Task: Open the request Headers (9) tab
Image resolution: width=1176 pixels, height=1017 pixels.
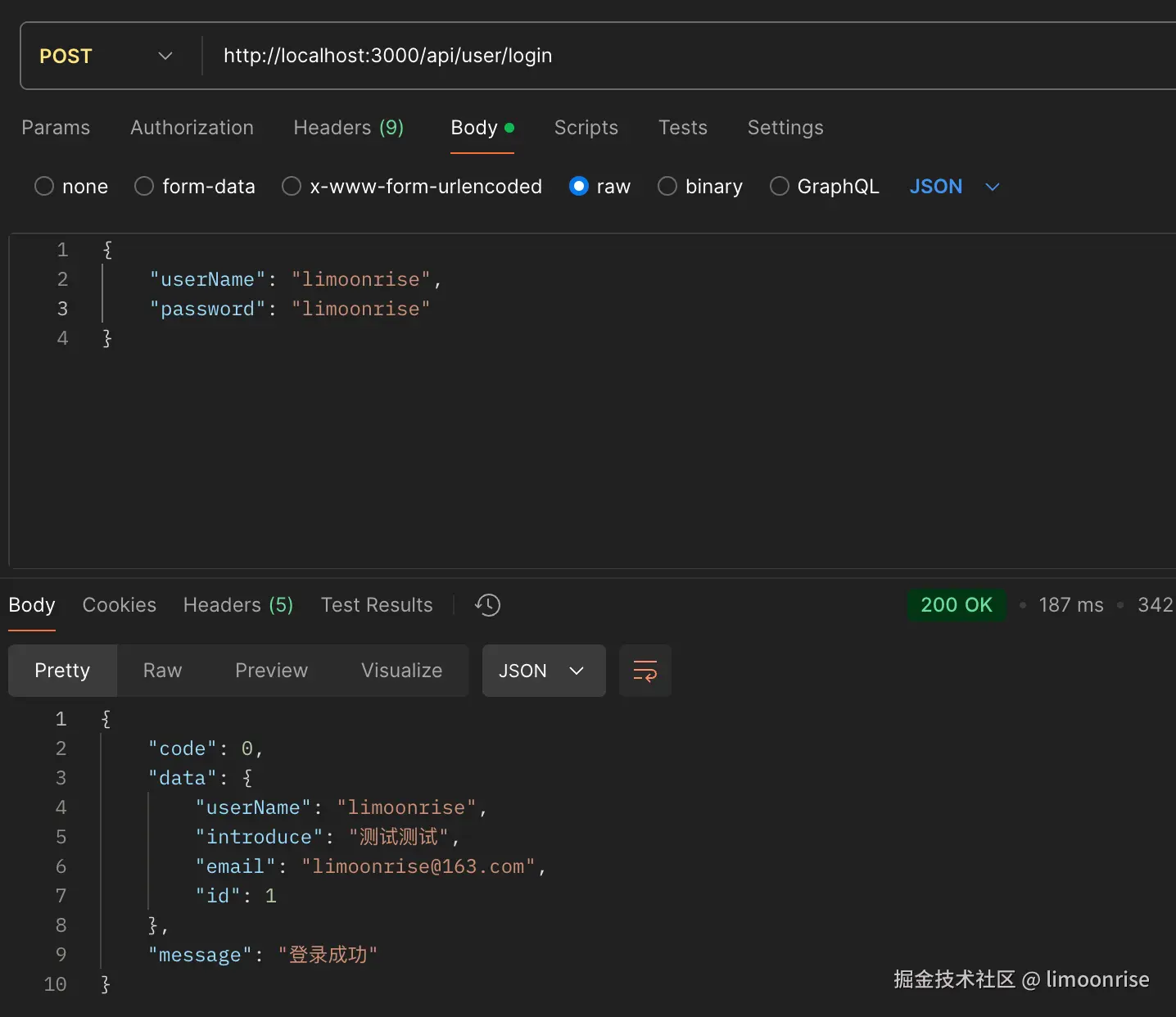Action: pyautogui.click(x=348, y=128)
